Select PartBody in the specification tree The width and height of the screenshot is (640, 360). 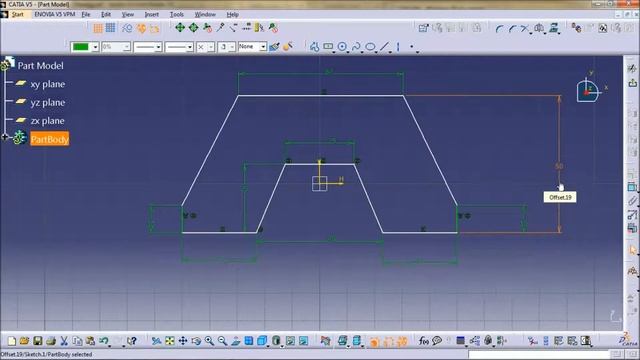click(49, 139)
